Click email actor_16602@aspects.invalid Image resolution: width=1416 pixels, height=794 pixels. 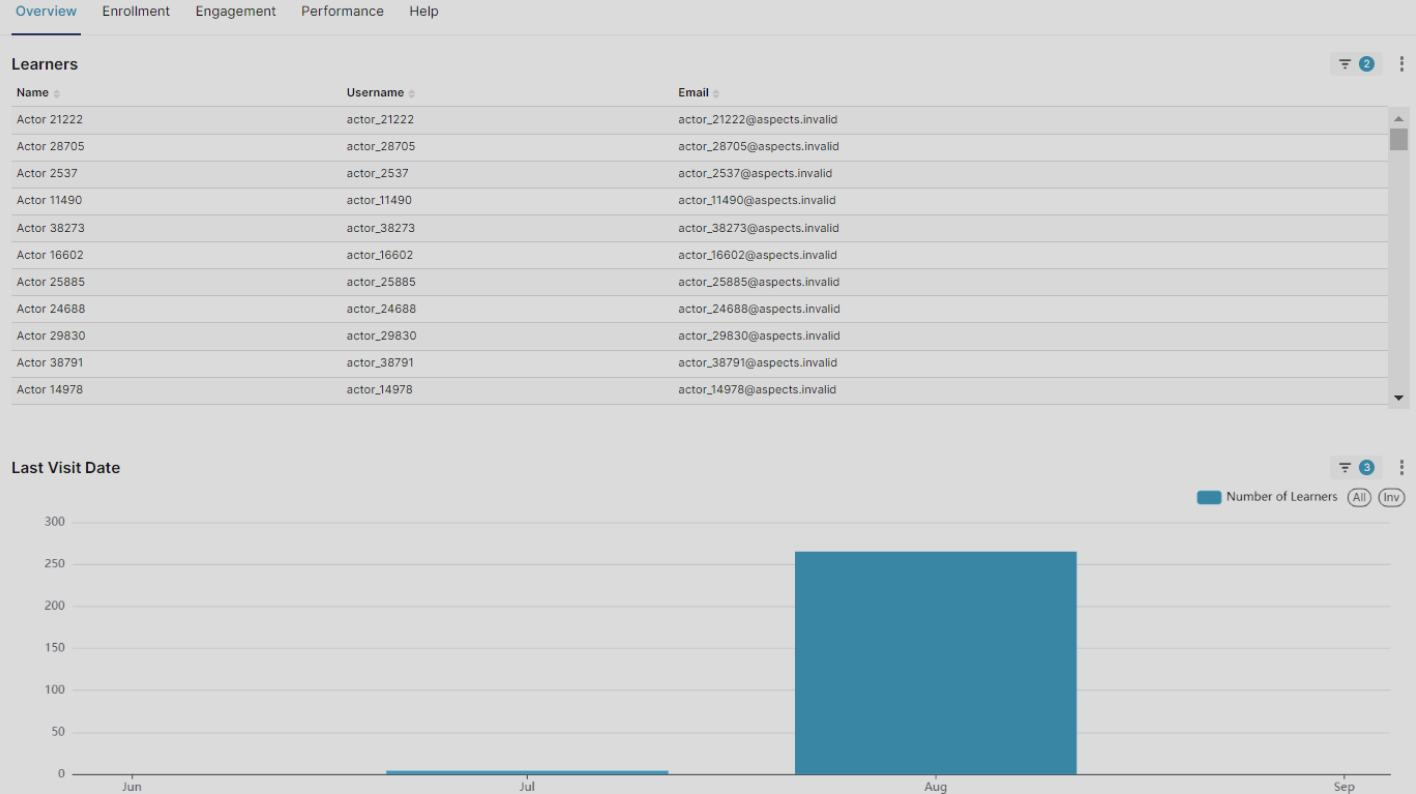(x=758, y=255)
